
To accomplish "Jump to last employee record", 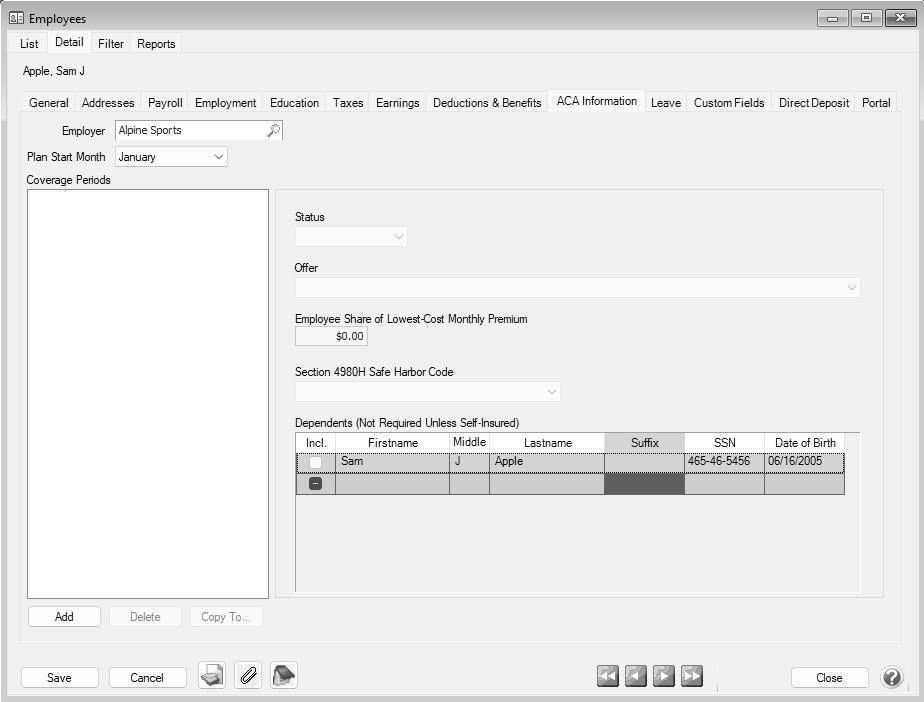I will point(691,677).
